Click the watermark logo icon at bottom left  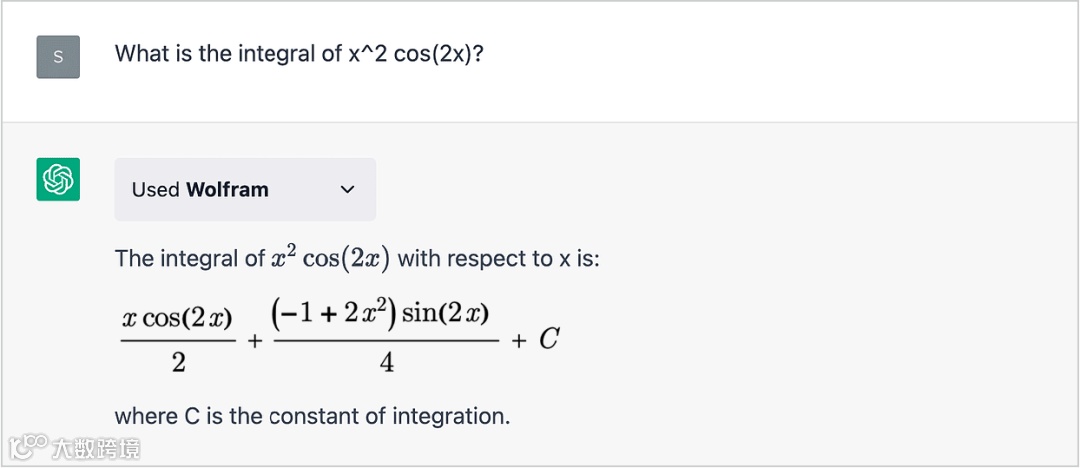(28, 446)
